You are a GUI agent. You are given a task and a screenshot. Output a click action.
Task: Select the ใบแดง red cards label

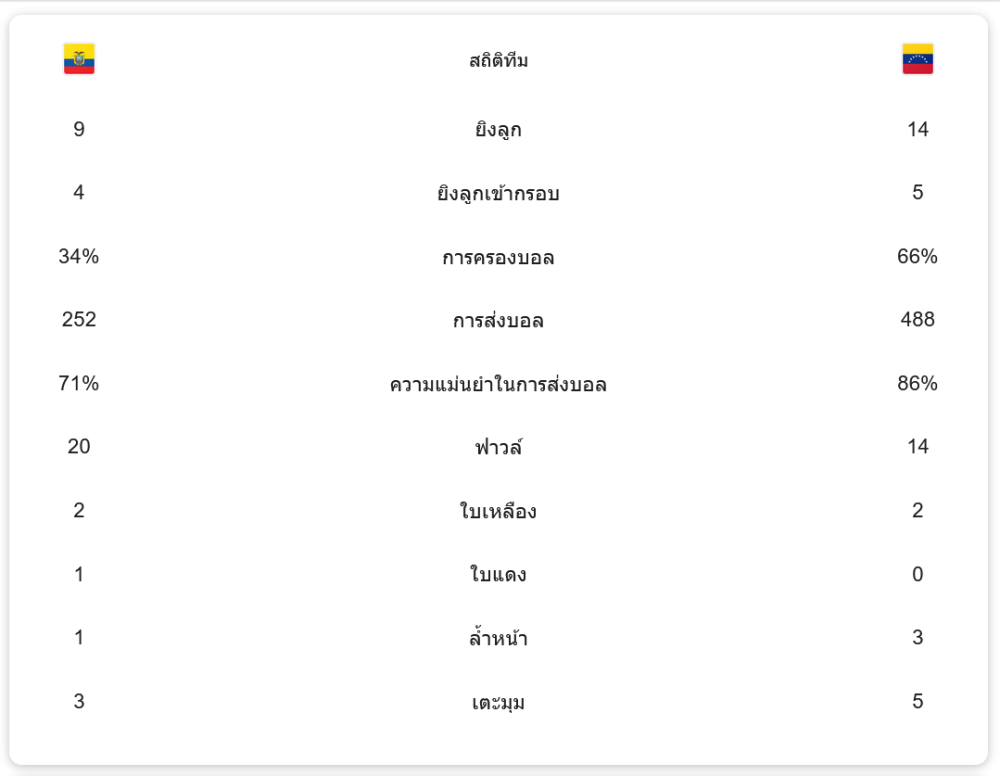click(498, 575)
